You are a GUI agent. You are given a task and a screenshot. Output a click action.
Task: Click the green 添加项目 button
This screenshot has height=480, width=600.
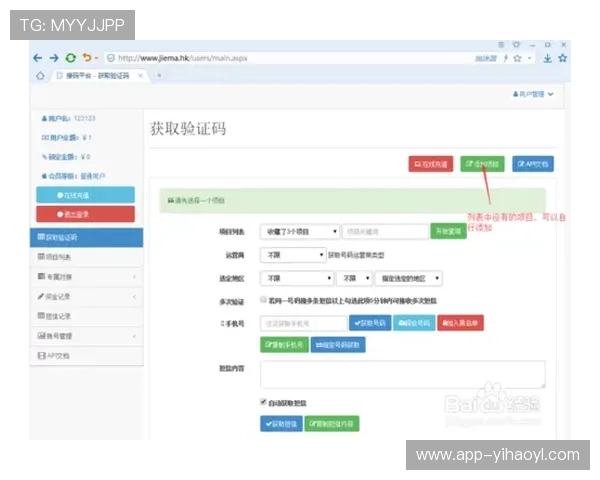tap(482, 164)
